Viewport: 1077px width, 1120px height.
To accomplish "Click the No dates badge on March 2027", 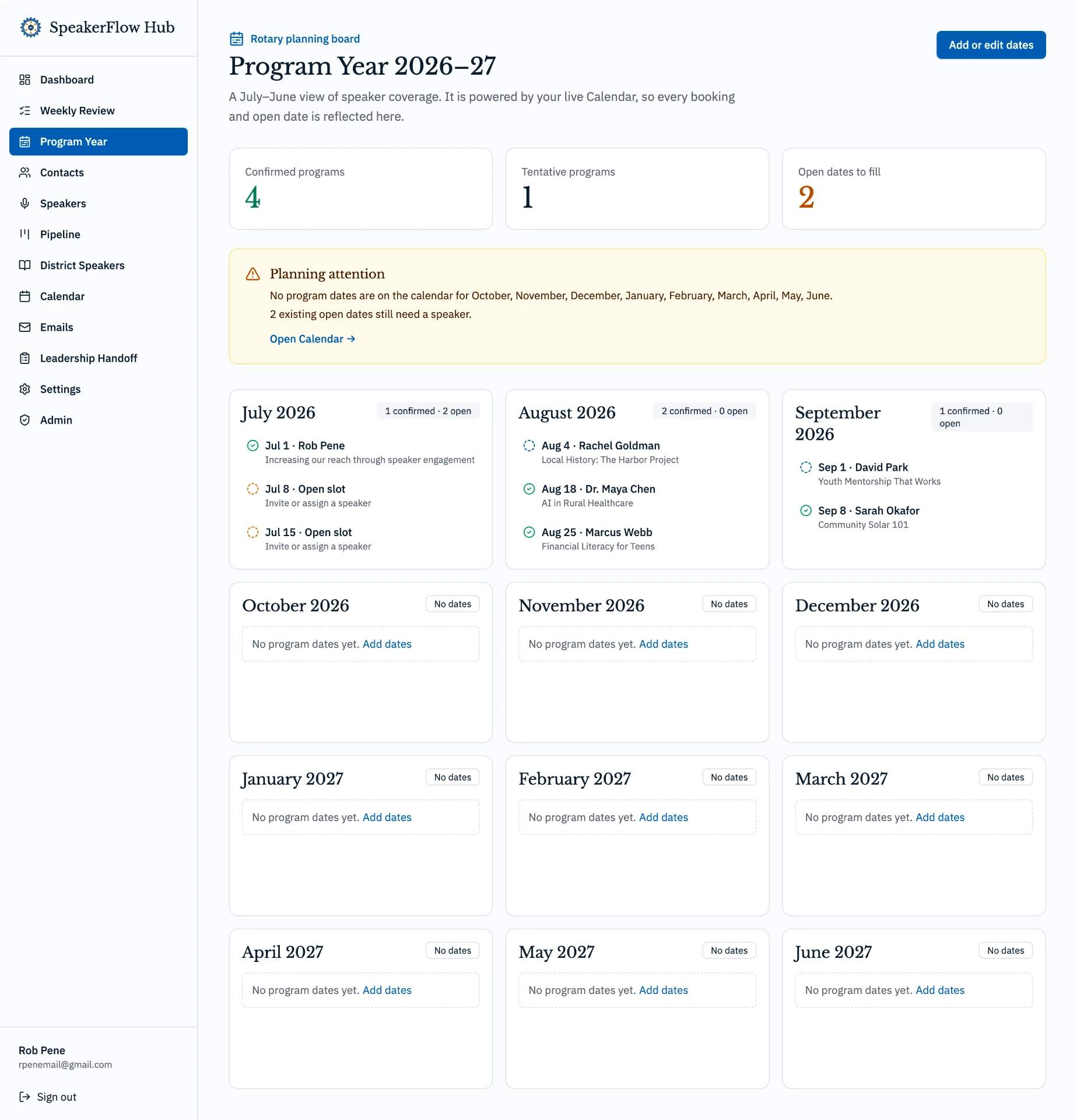I will (x=1005, y=777).
